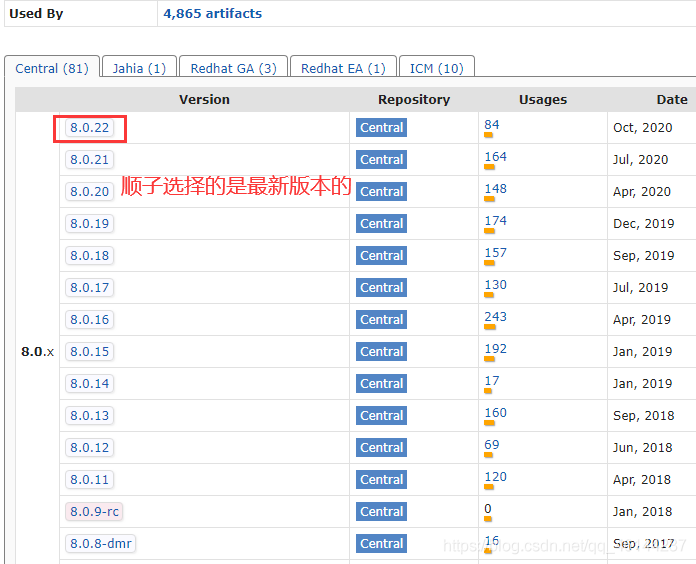Open the 243 usages link

point(495,316)
